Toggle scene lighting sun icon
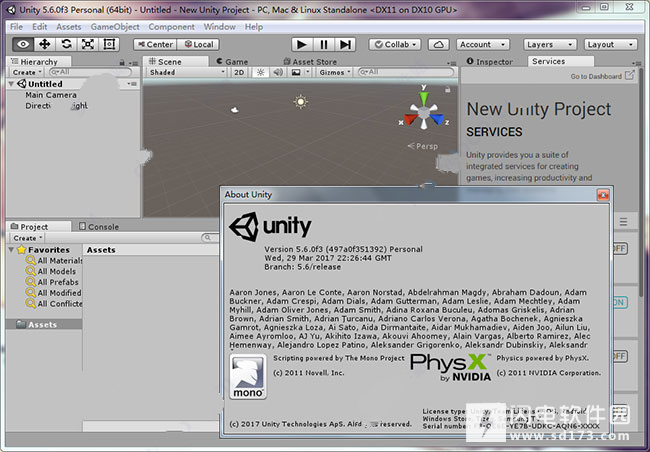The height and width of the screenshot is (452, 650). [x=261, y=72]
